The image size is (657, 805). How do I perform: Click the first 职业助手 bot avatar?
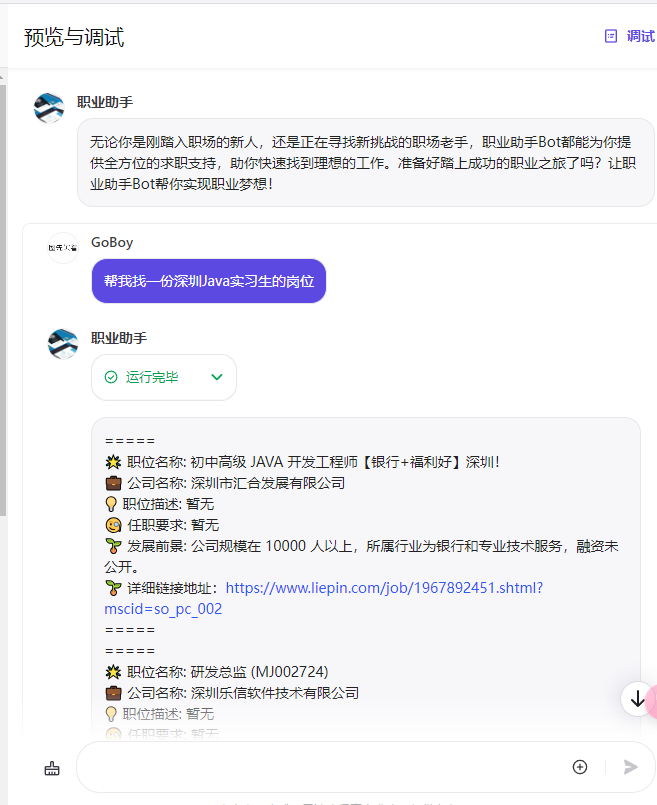(x=49, y=108)
